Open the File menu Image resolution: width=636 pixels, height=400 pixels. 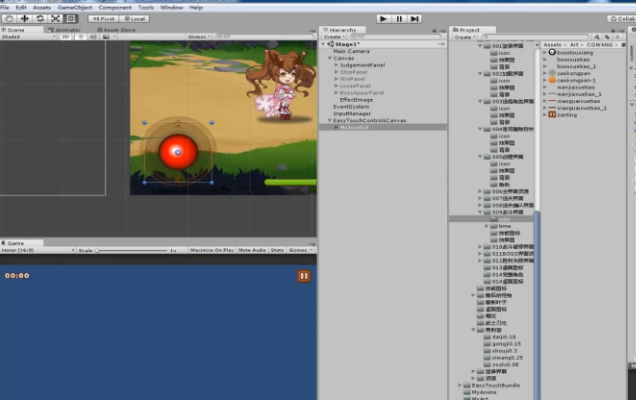pyautogui.click(x=5, y=7)
